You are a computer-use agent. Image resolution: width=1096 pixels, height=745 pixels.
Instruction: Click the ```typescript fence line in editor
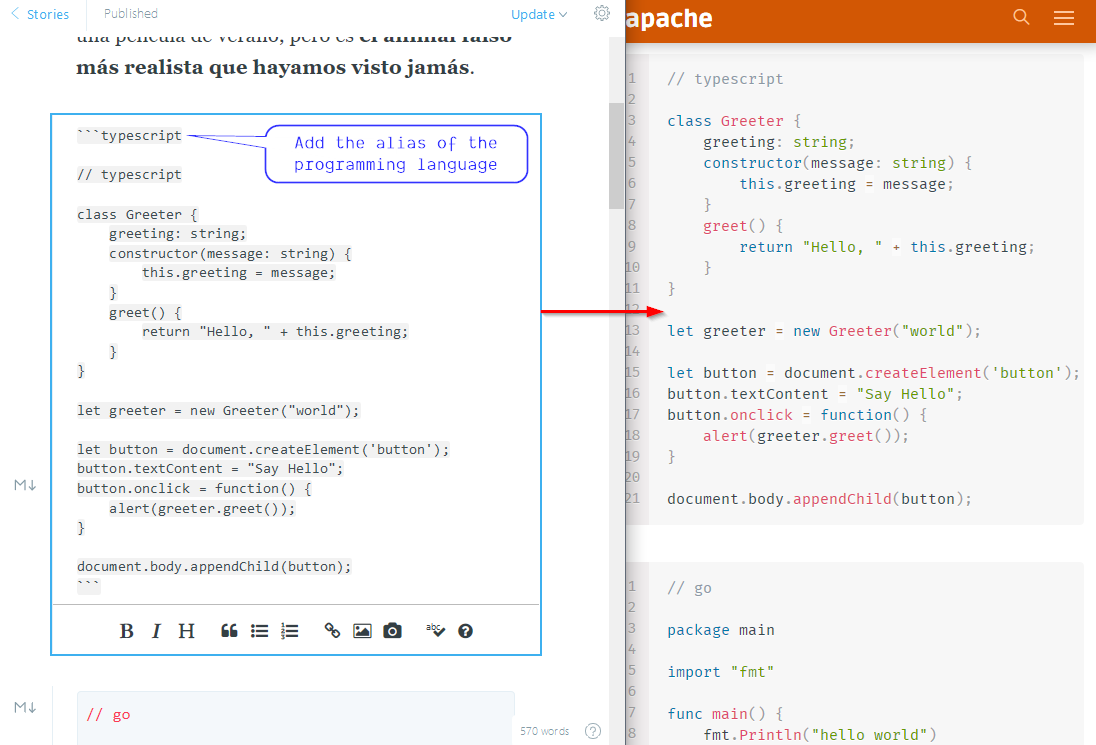tap(129, 136)
